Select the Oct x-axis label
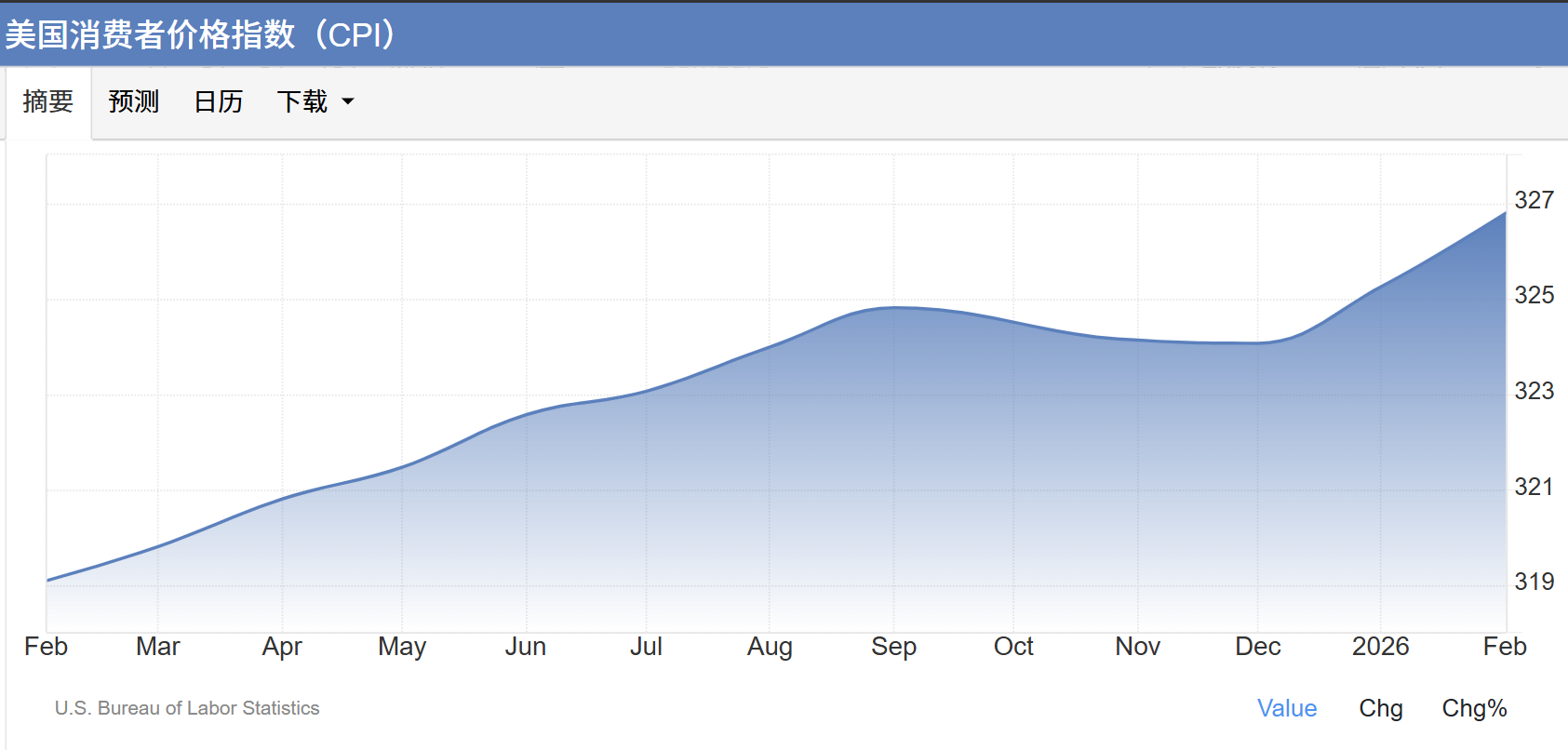This screenshot has height=750, width=1568. pyautogui.click(x=1013, y=647)
